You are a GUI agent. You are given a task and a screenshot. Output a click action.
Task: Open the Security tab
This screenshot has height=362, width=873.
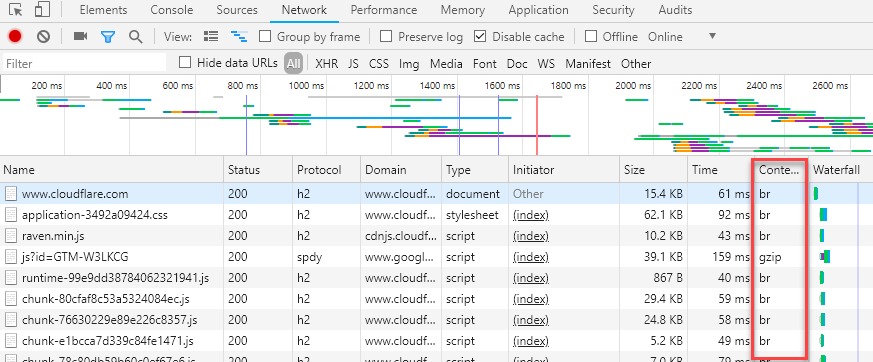[613, 10]
